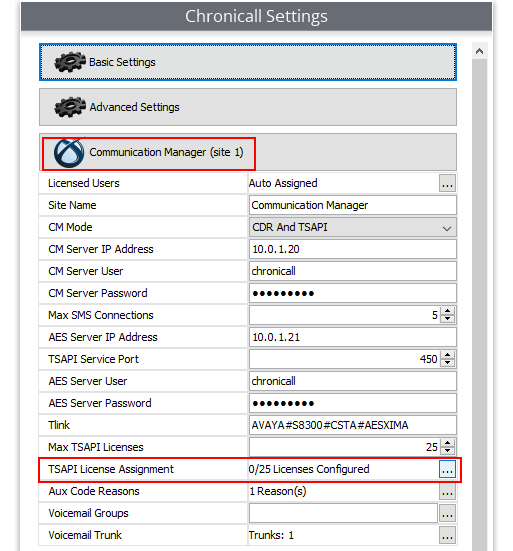513x551 pixels.
Task: Open TSAPI License Assignment ellipsis button
Action: pos(447,469)
